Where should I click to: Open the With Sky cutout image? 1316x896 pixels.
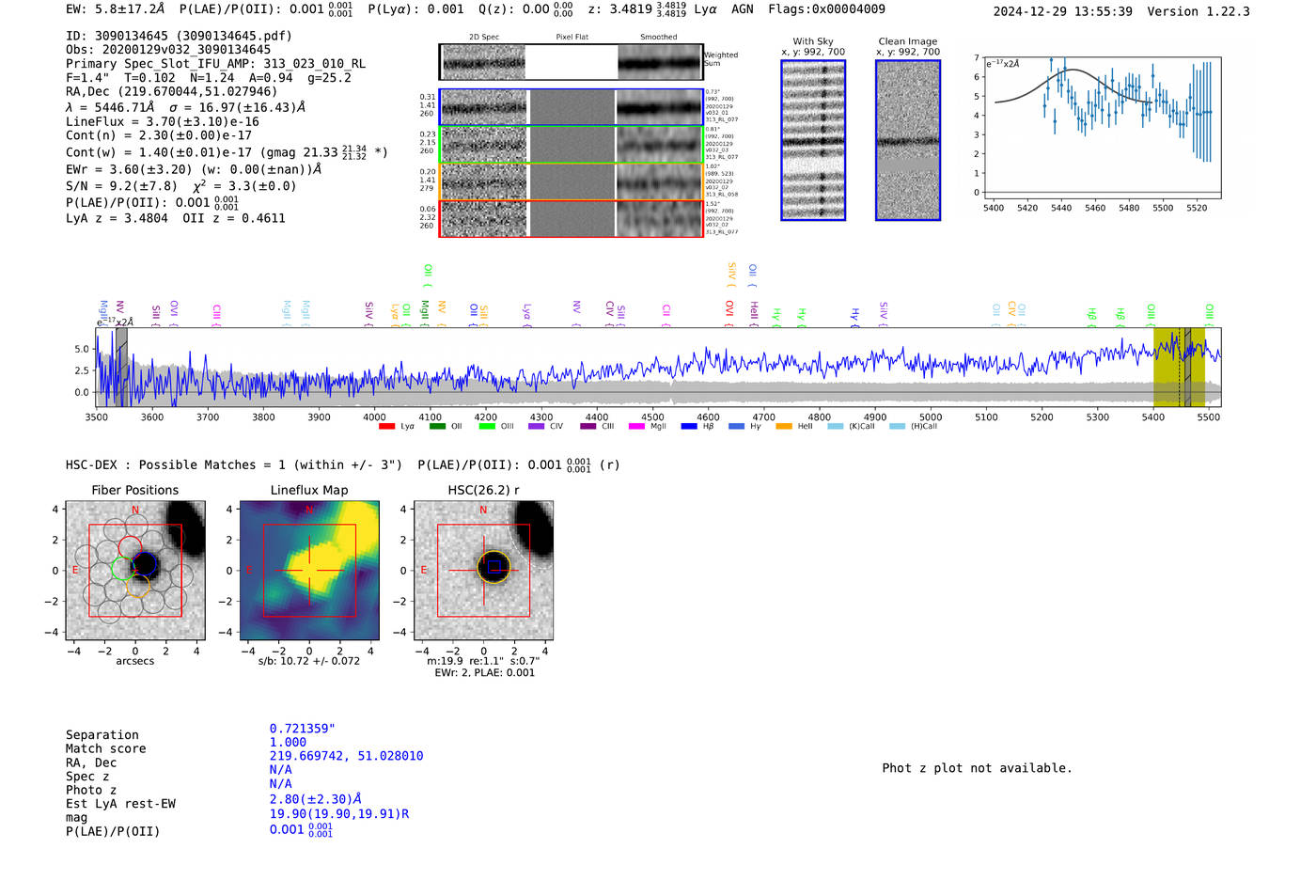tap(813, 140)
